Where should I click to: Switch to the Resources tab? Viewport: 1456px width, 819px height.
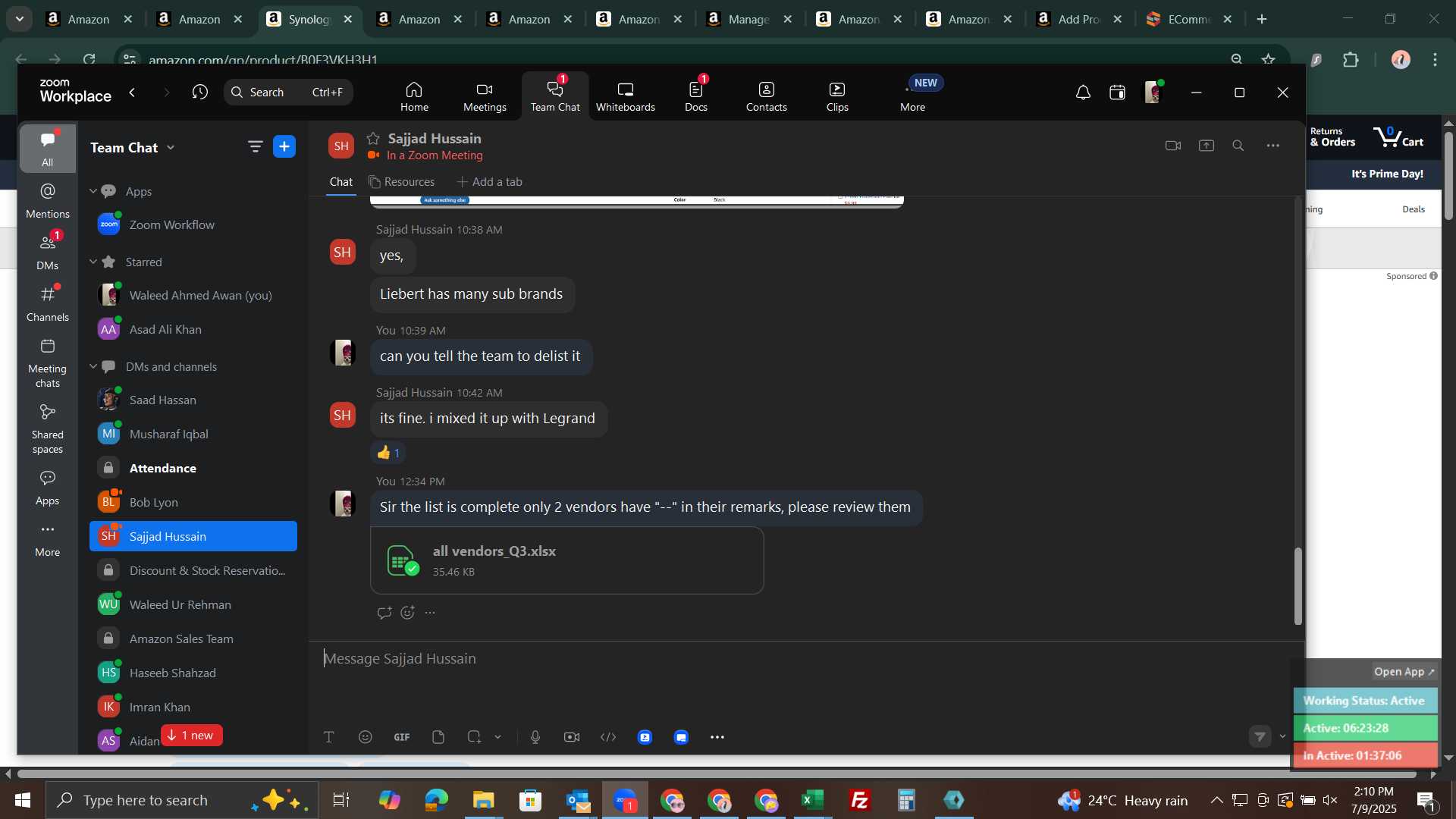[x=402, y=182]
